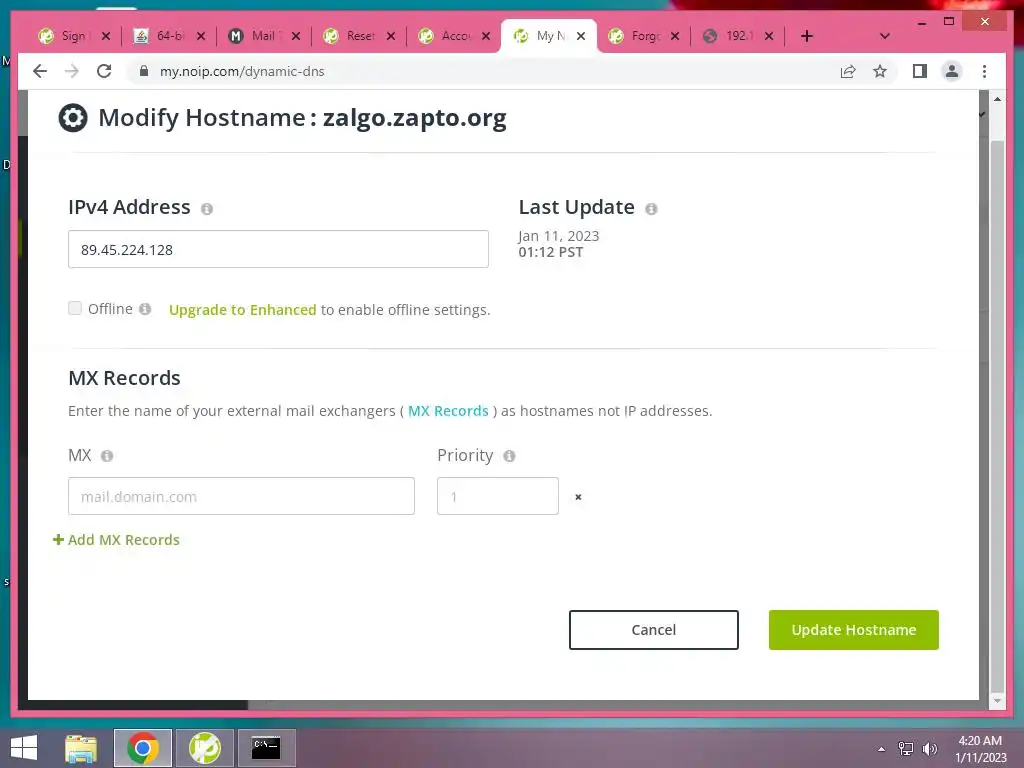This screenshot has width=1024, height=768.
Task: Open a new browser tab
Action: point(807,36)
